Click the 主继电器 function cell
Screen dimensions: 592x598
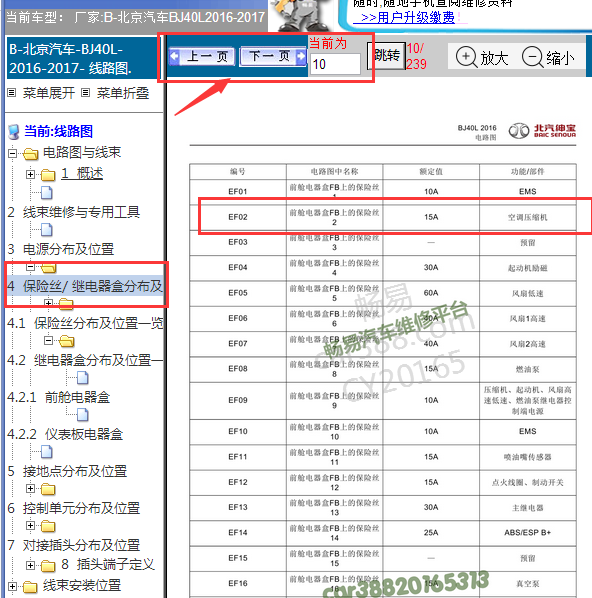tap(528, 508)
